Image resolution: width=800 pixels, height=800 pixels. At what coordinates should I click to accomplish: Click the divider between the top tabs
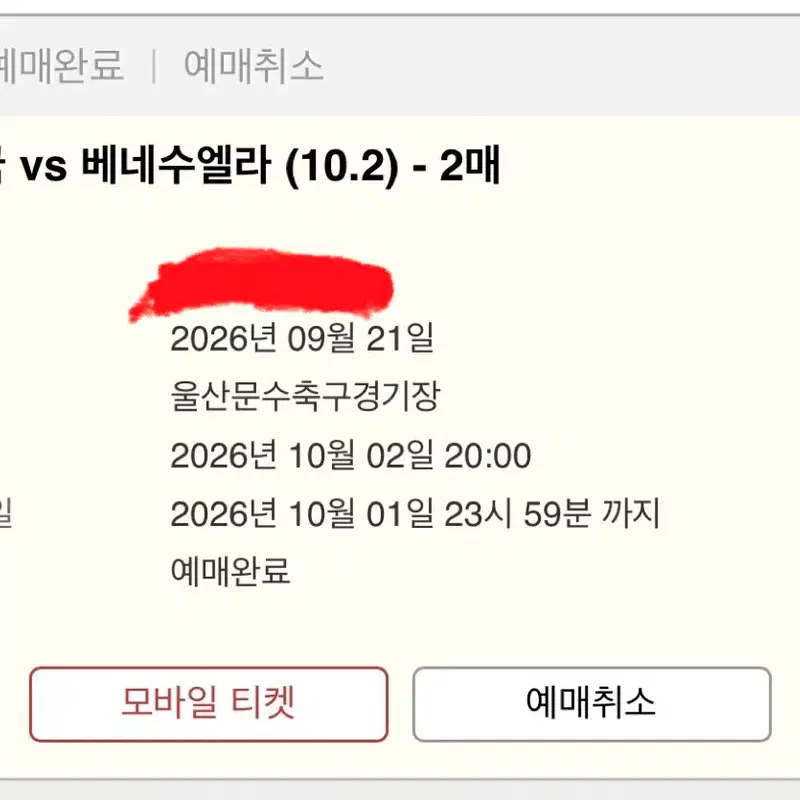[x=154, y=66]
